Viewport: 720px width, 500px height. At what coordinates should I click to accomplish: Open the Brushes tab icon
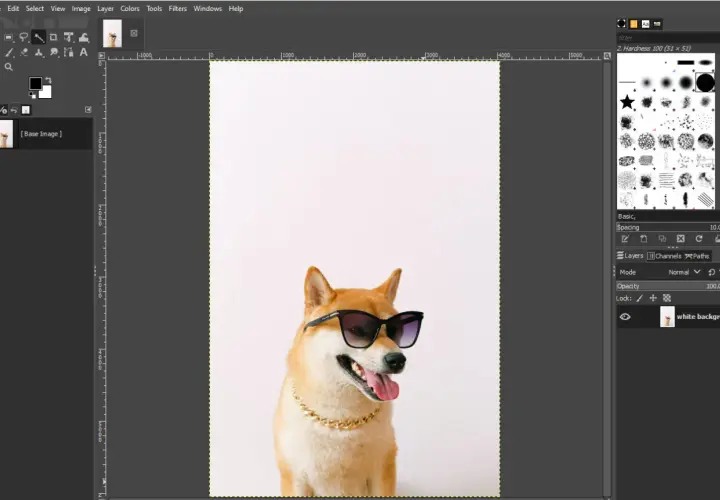click(x=621, y=23)
